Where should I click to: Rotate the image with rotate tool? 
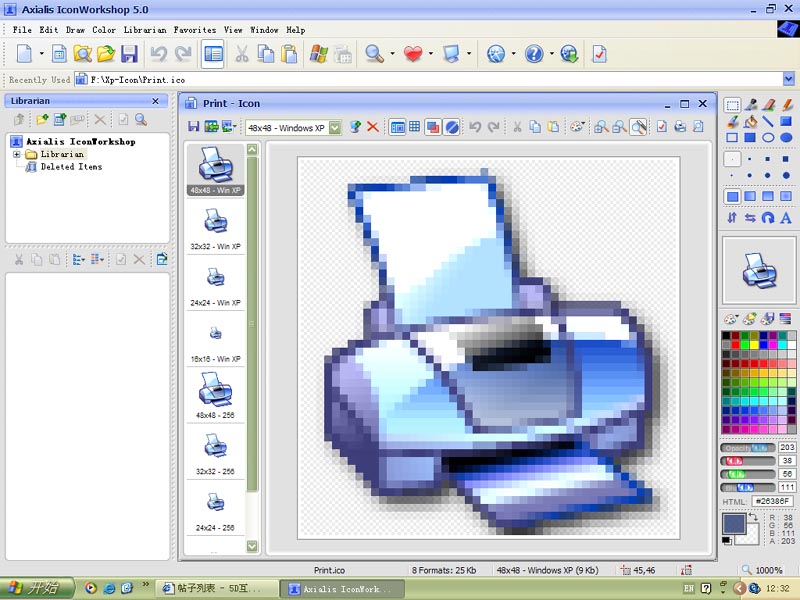(768, 218)
